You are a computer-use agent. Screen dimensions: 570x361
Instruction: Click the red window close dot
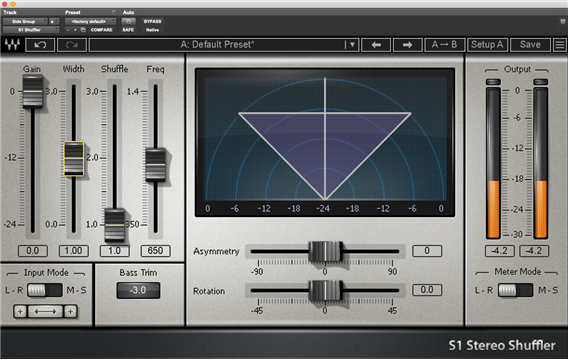(5, 4)
